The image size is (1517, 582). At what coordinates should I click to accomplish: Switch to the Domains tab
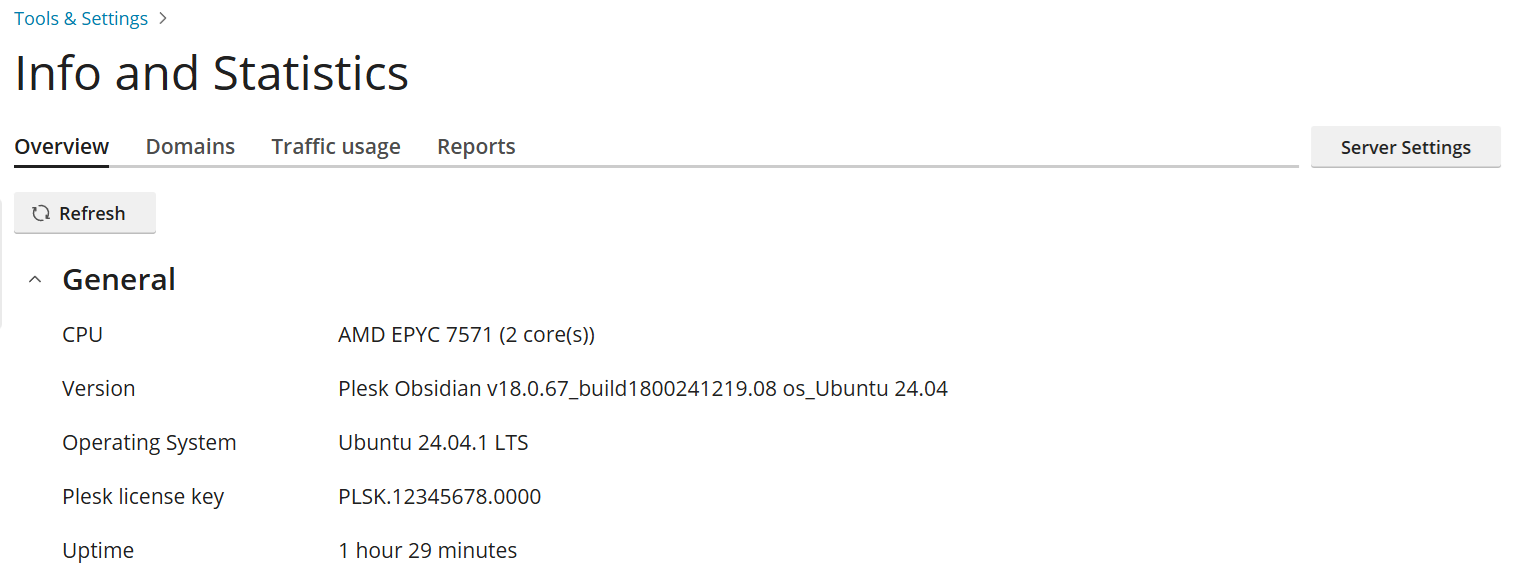point(190,147)
